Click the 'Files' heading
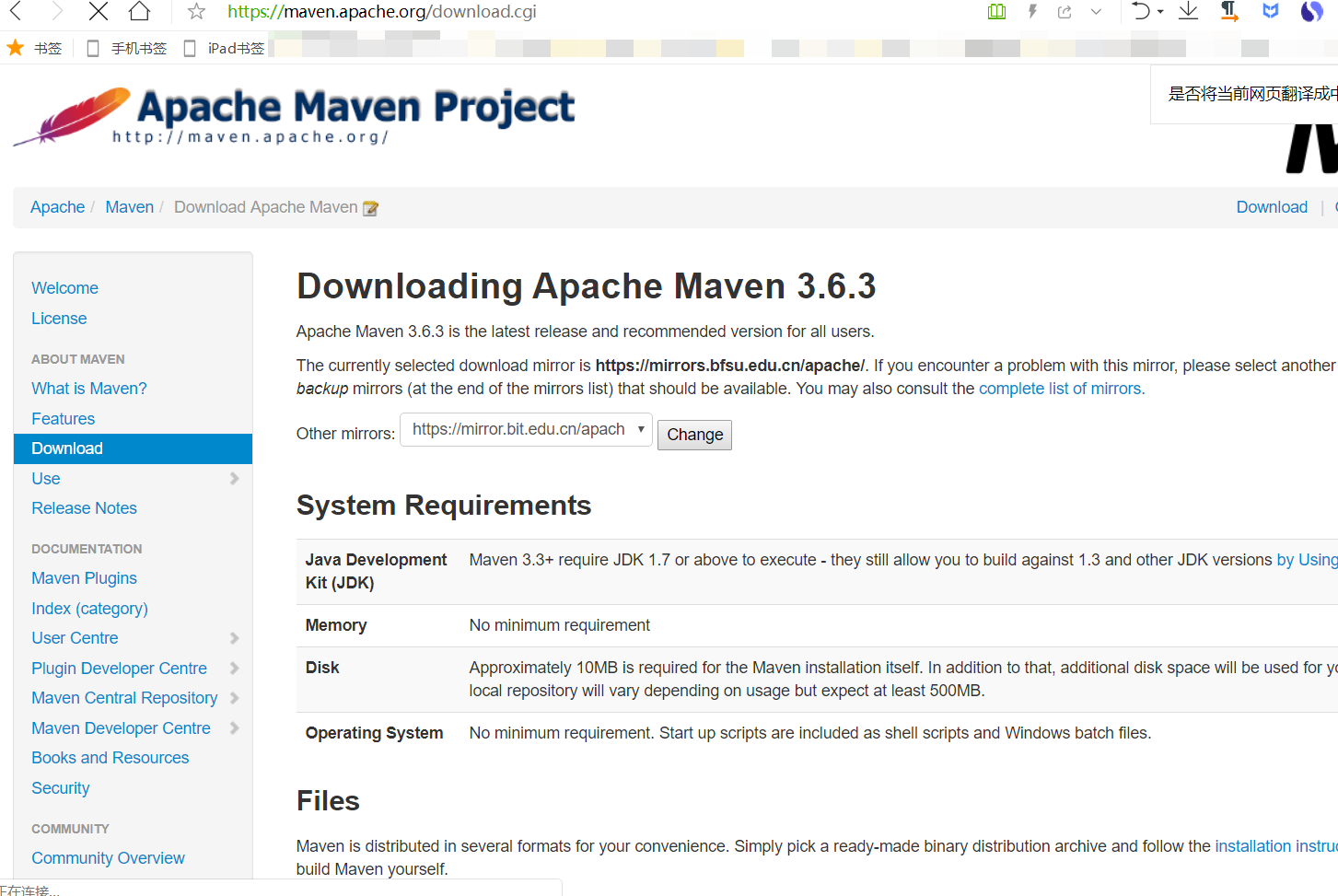This screenshot has height=896, width=1338. coord(328,801)
